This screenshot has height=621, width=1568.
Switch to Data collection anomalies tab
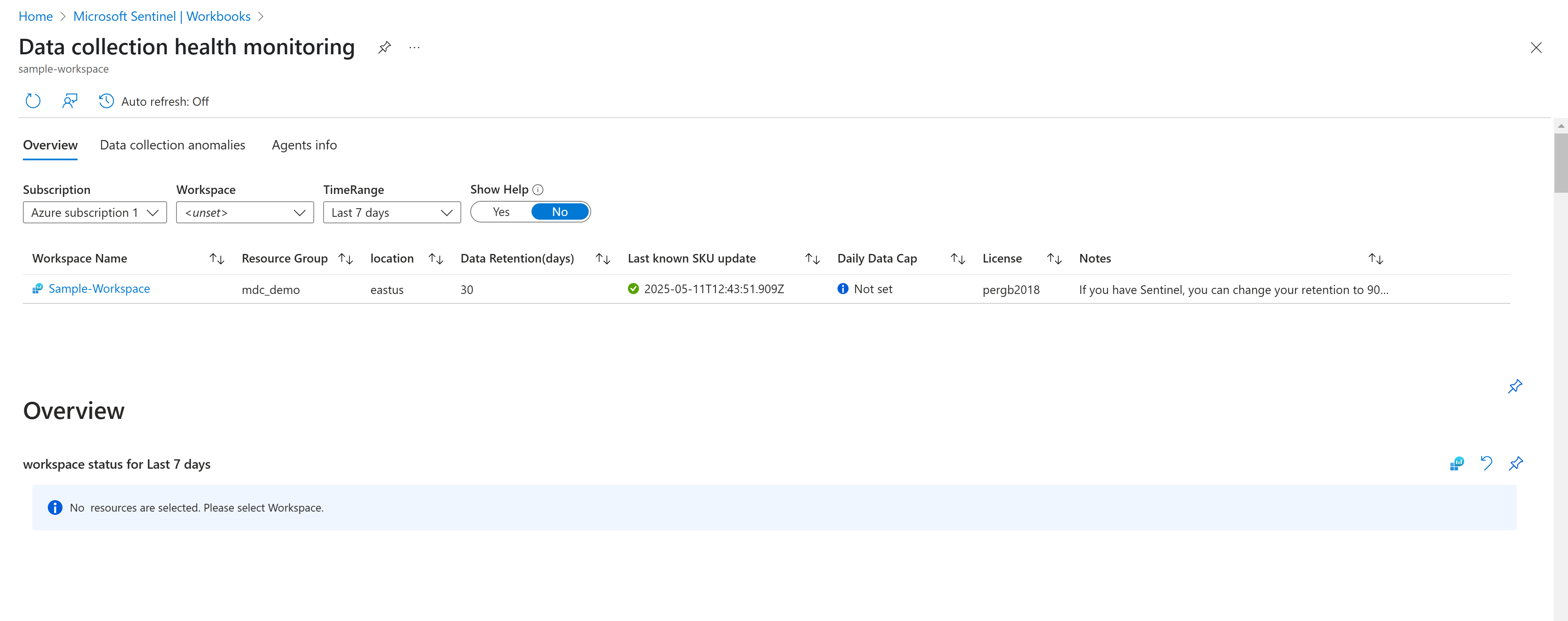(x=172, y=145)
